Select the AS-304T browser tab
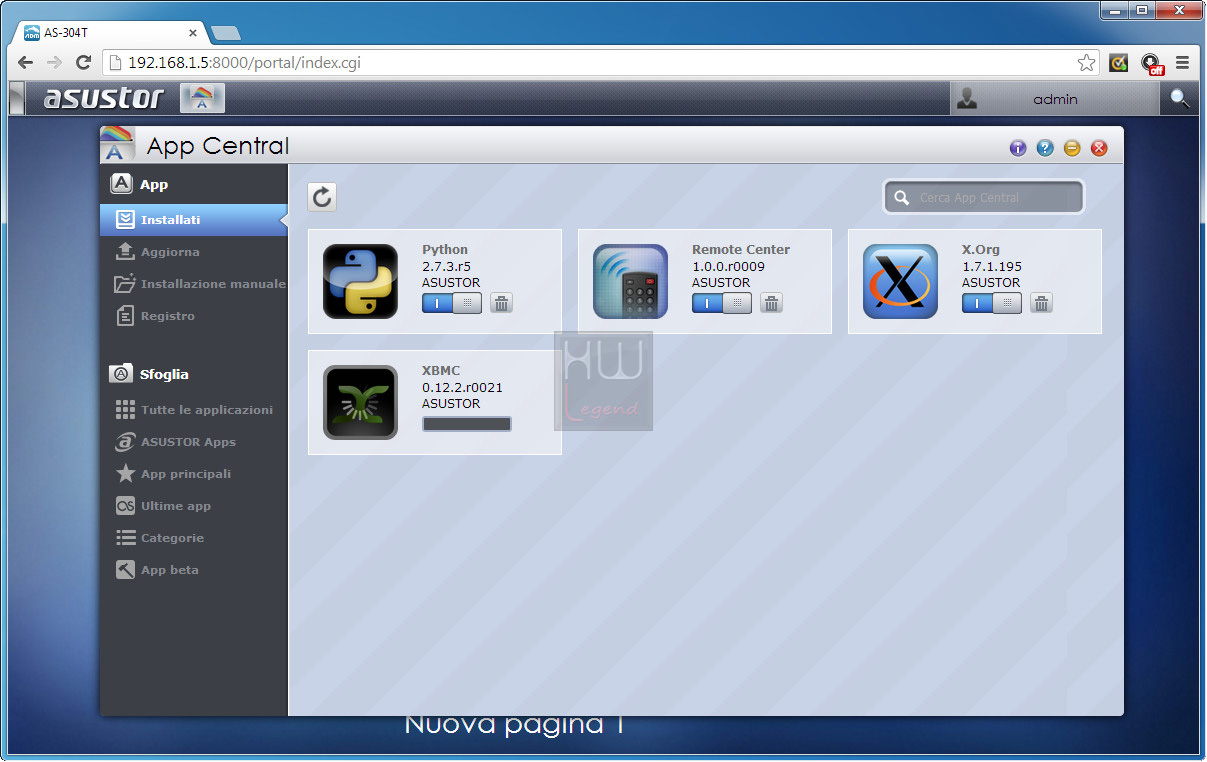 (x=110, y=32)
